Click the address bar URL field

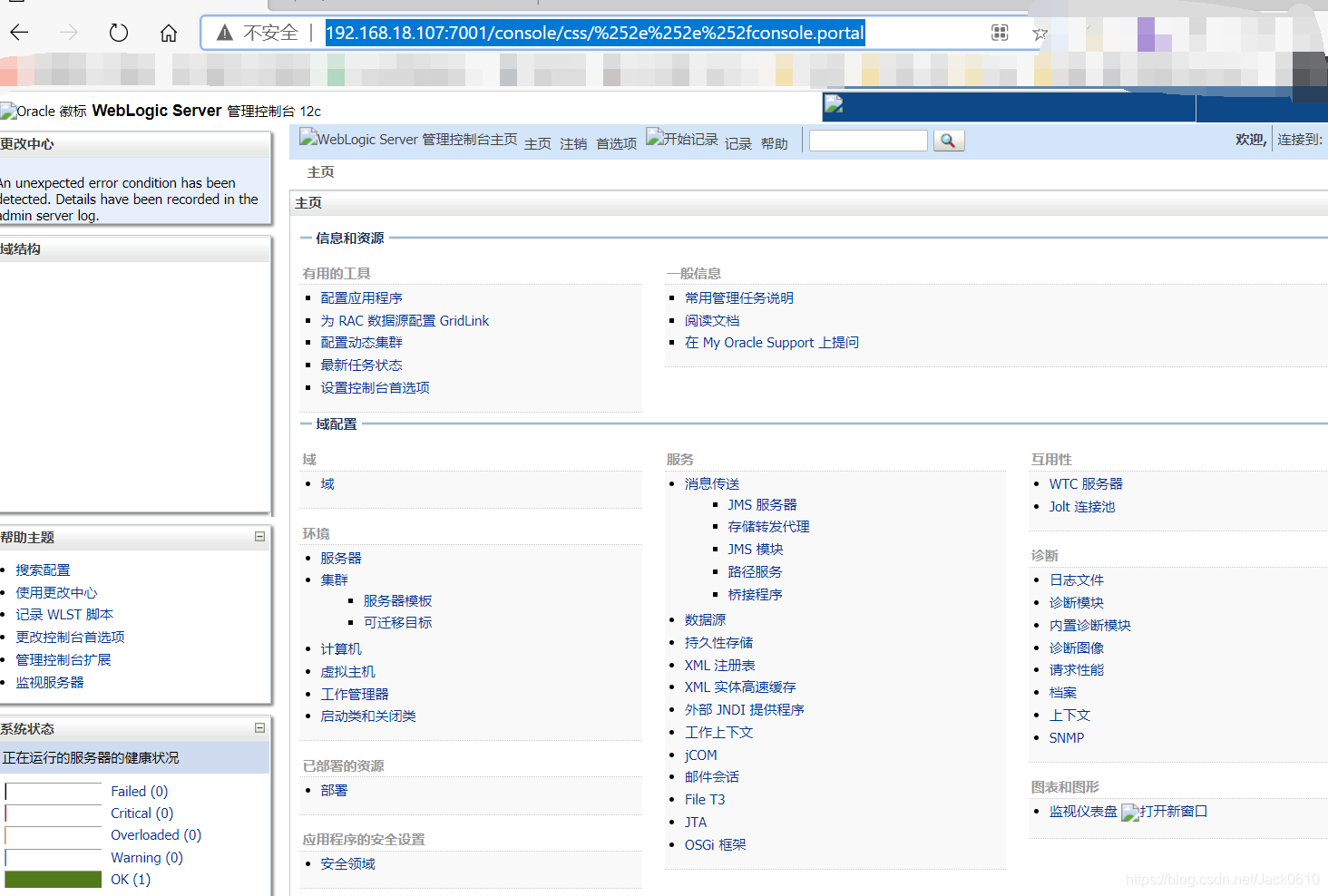595,34
